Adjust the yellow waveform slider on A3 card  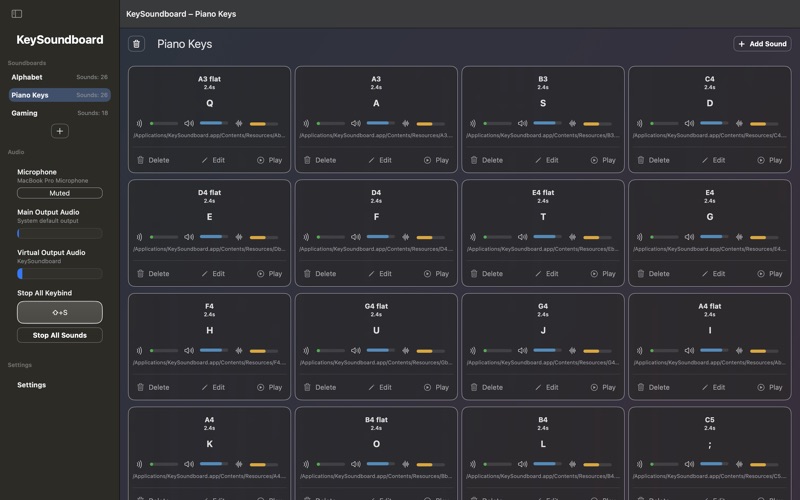(431, 123)
